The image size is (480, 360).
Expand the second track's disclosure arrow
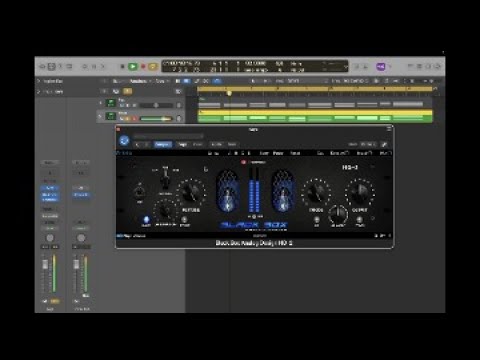tap(100, 116)
